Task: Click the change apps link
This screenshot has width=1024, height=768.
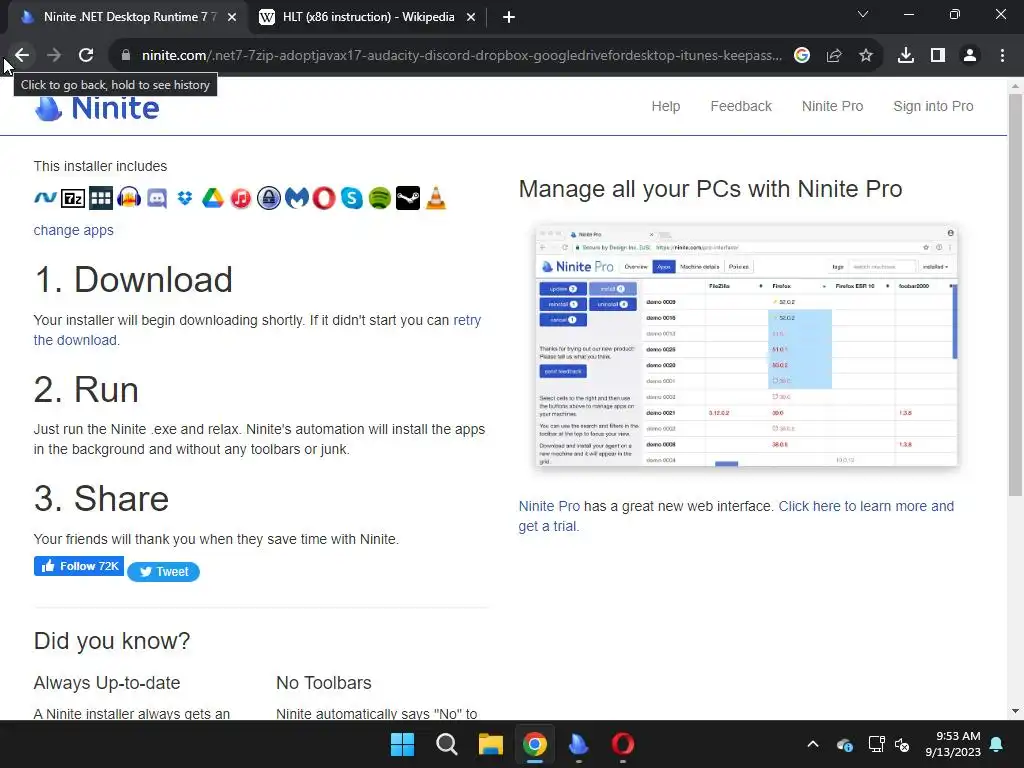Action: click(x=73, y=230)
